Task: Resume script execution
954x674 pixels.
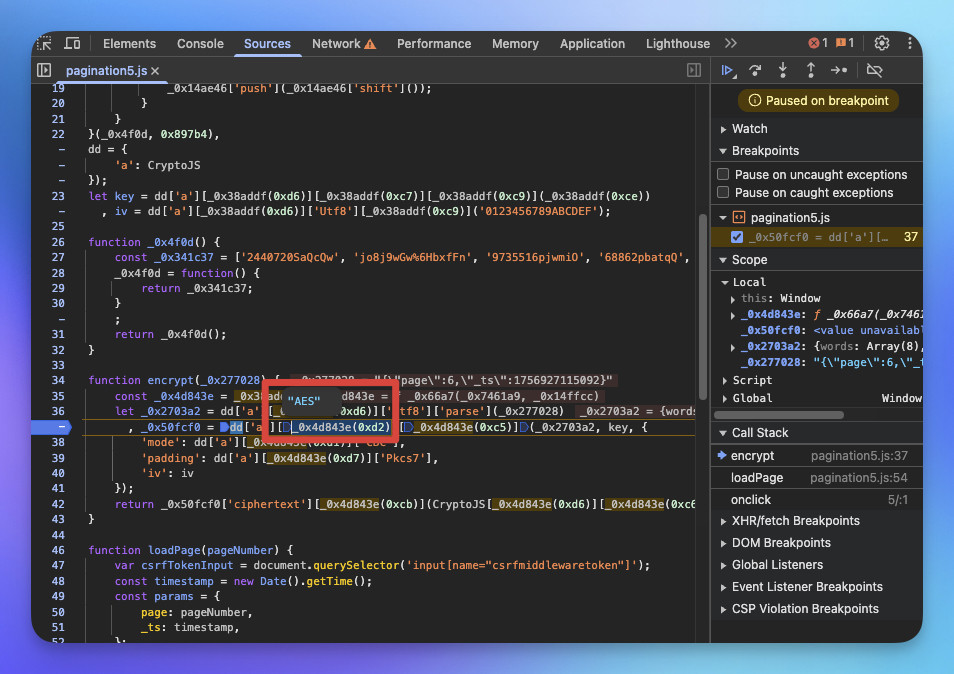Action: [728, 71]
